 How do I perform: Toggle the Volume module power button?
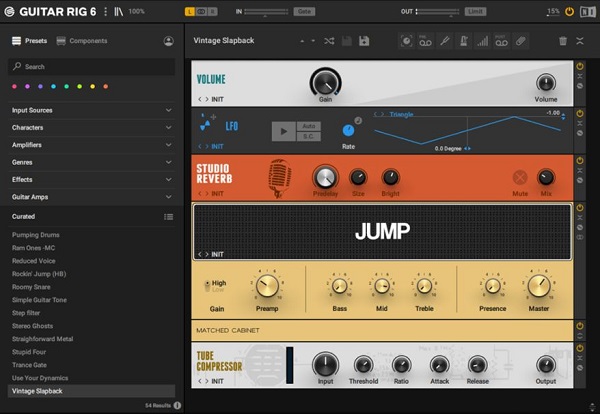click(580, 66)
